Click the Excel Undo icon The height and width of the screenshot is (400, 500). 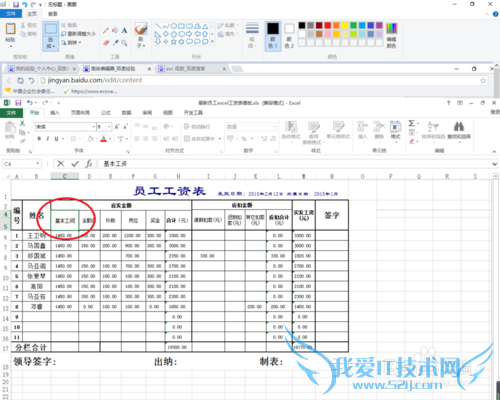pyautogui.click(x=30, y=103)
